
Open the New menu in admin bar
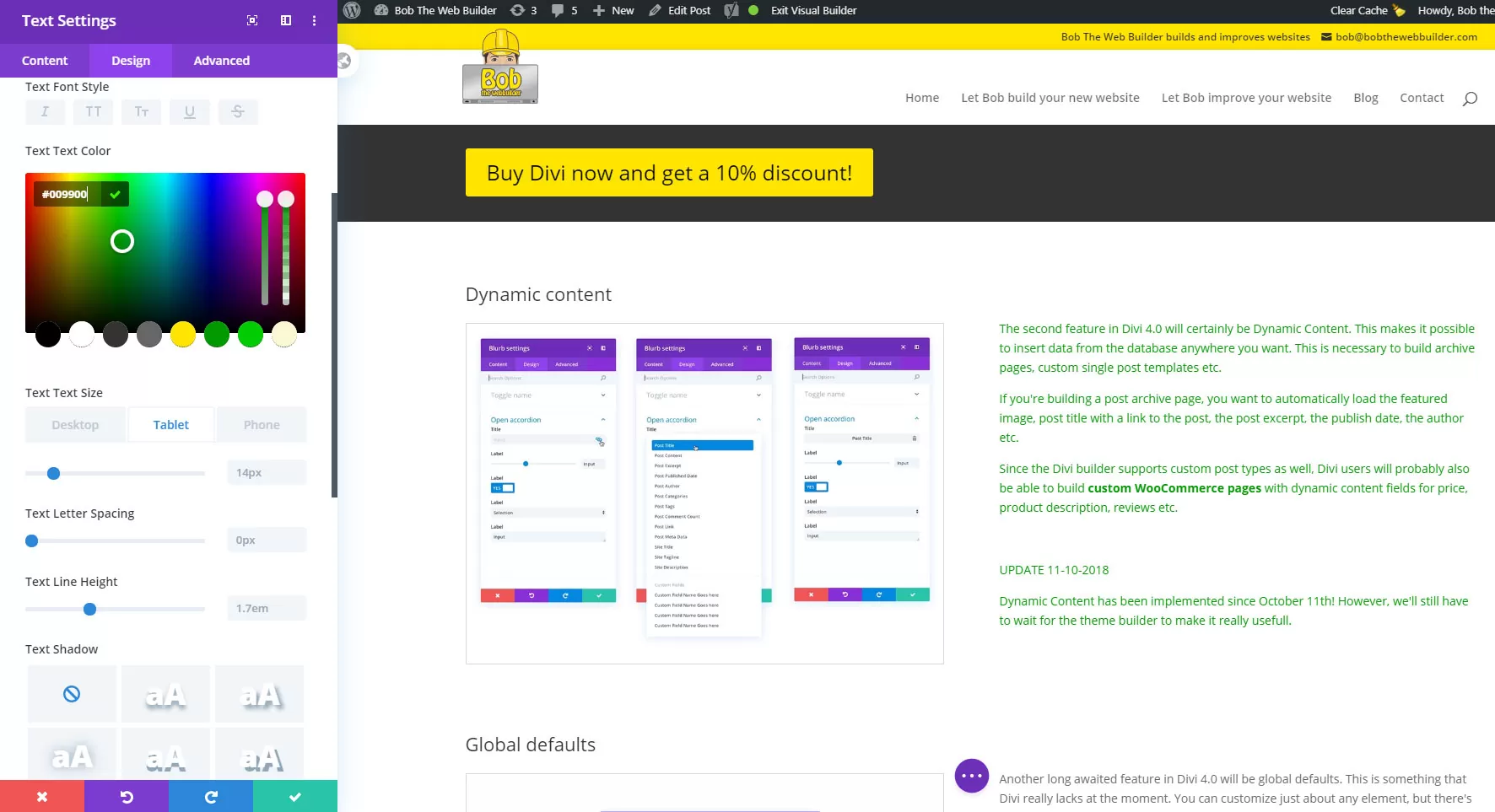(x=613, y=10)
